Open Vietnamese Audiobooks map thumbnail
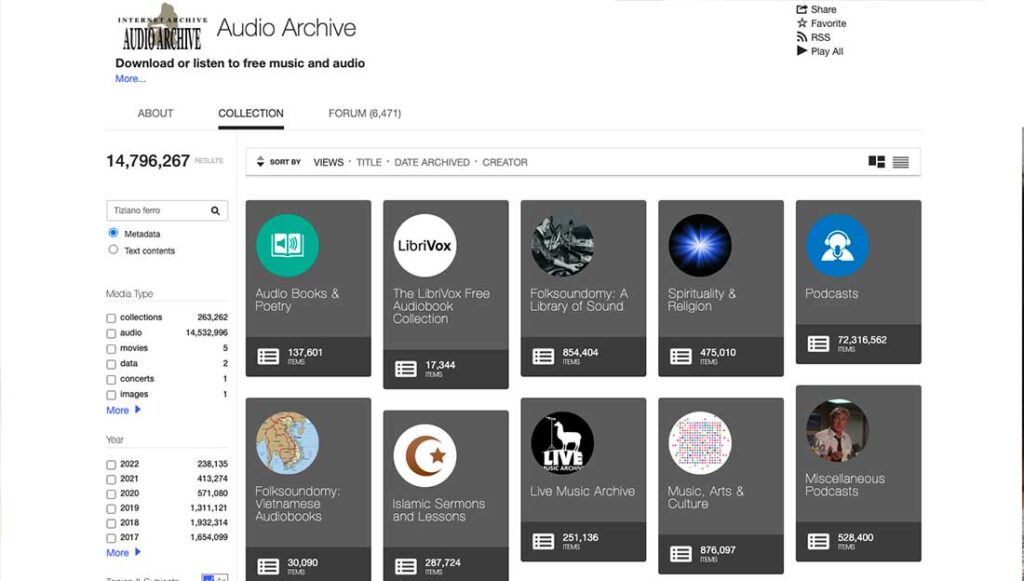 (x=287, y=443)
